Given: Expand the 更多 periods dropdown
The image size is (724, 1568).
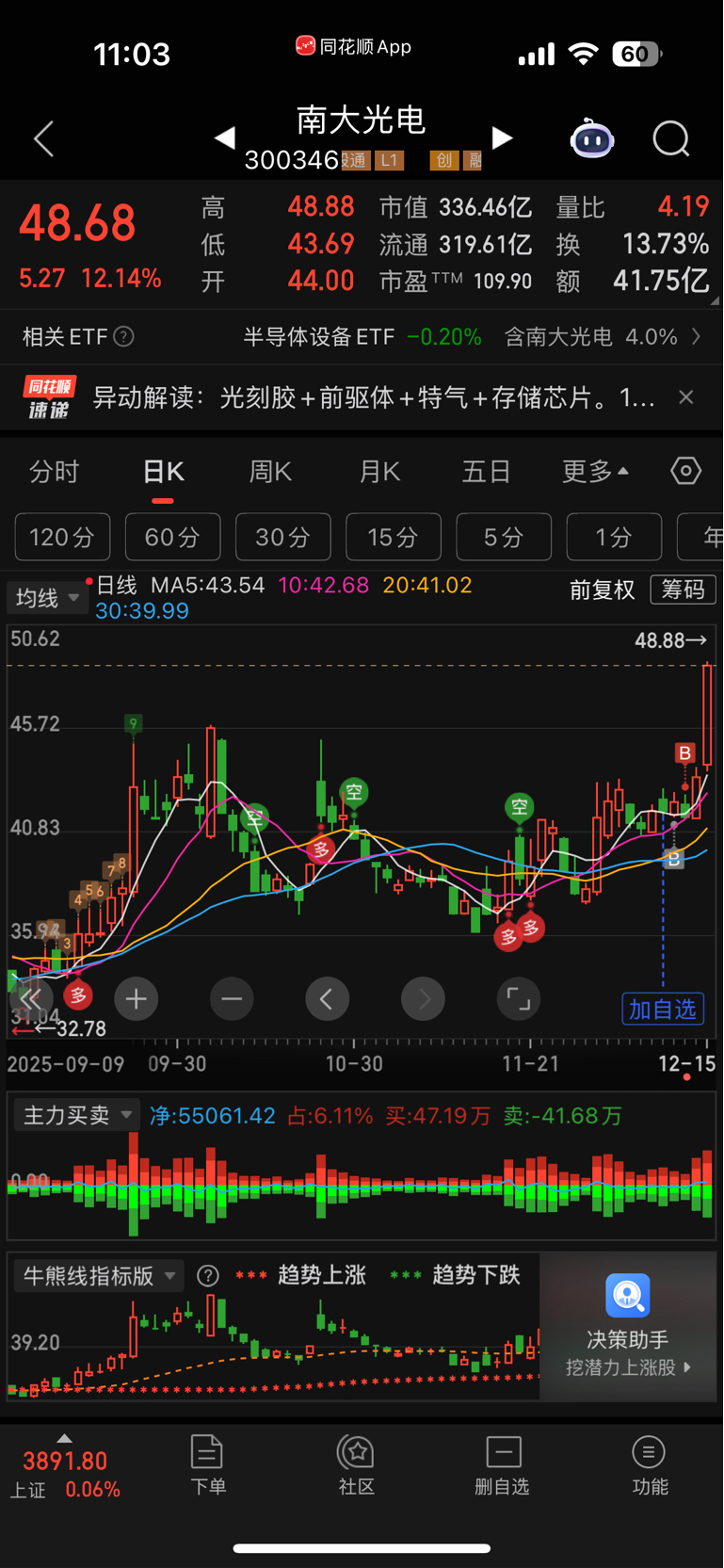Looking at the screenshot, I should 595,471.
